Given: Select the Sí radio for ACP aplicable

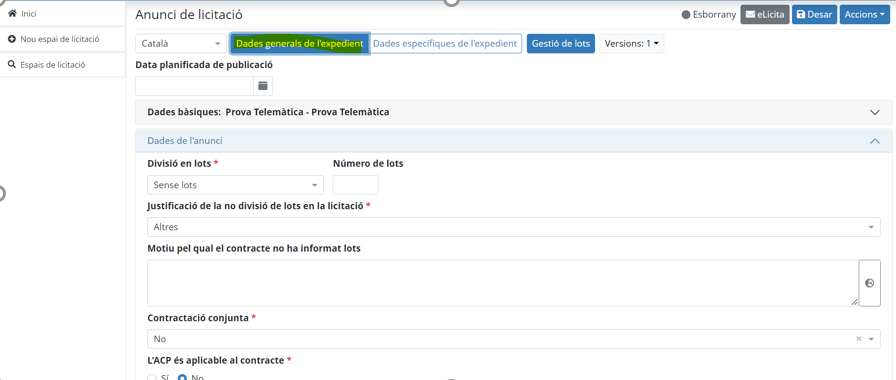Looking at the screenshot, I should click(152, 378).
